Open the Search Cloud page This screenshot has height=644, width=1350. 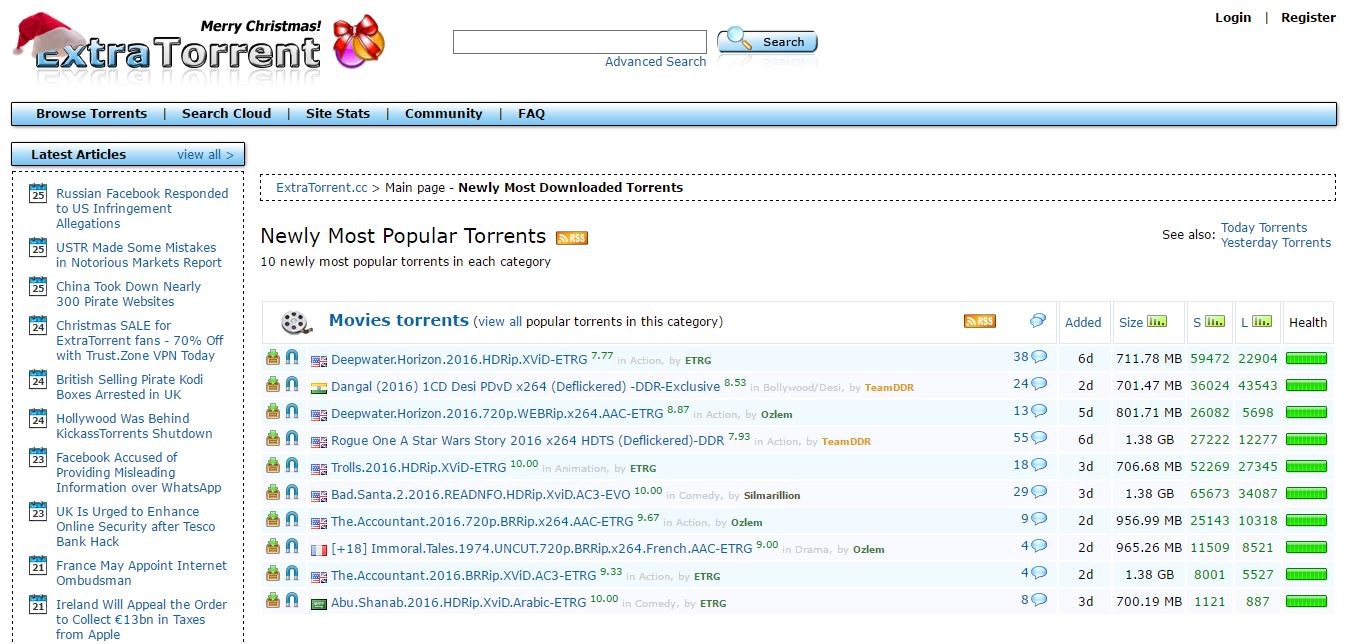[226, 113]
